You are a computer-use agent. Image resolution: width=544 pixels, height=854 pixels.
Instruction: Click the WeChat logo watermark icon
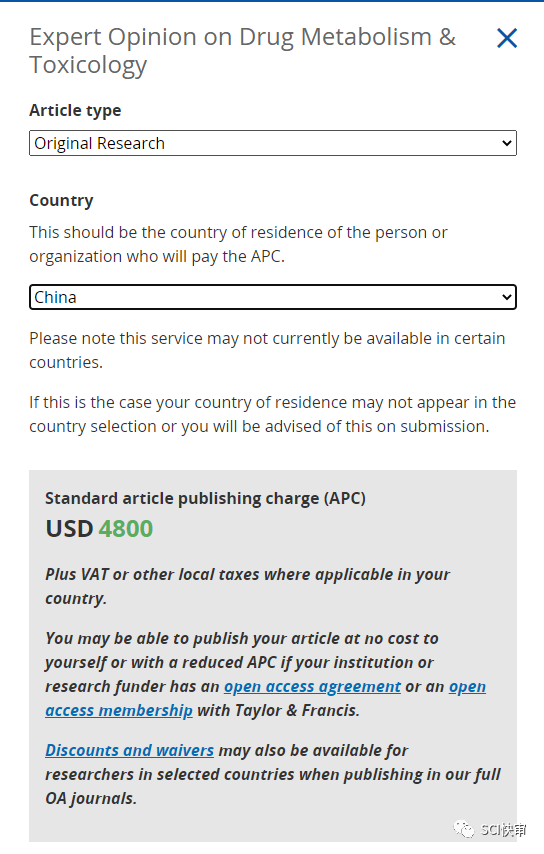(464, 829)
